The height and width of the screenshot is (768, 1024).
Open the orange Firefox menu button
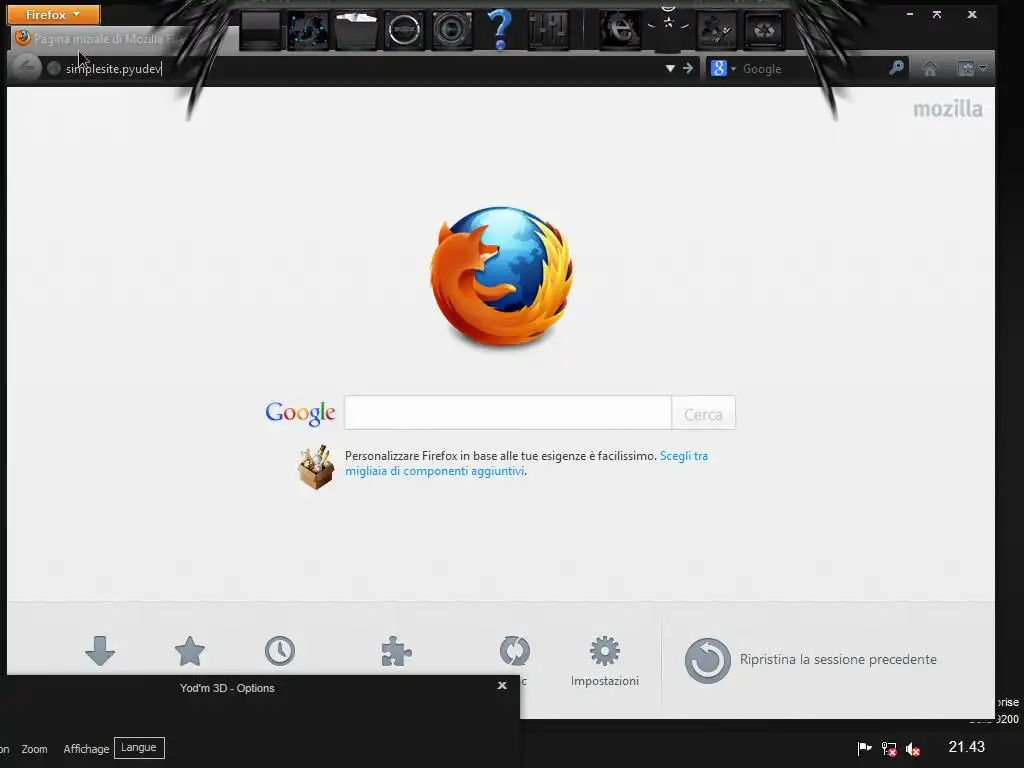(x=54, y=14)
